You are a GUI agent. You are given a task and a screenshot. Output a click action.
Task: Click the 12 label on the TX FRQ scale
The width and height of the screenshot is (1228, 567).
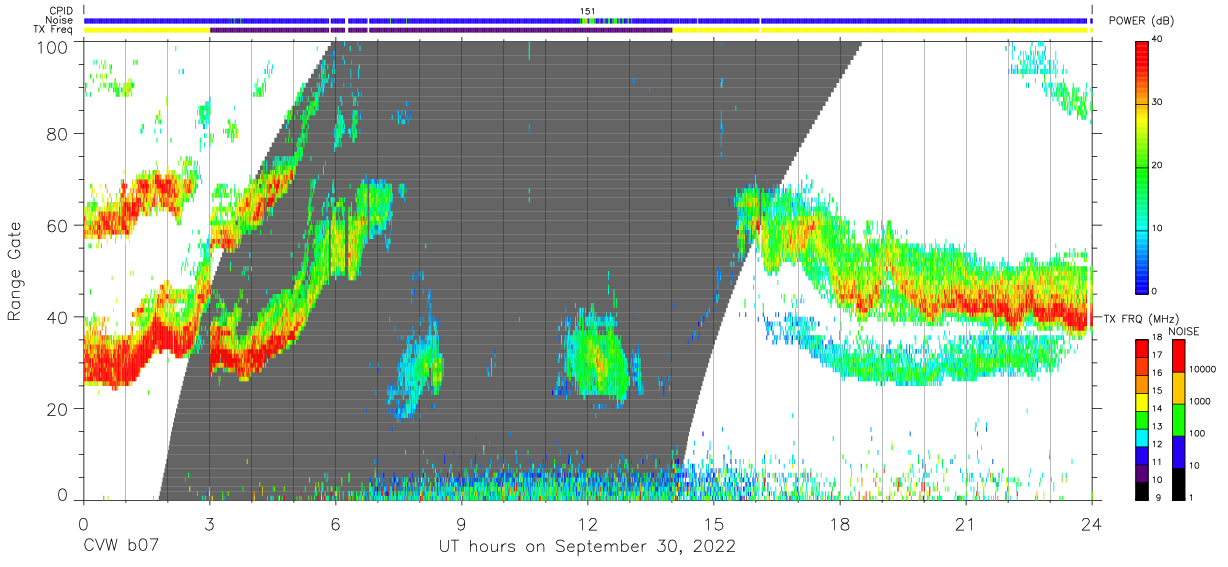(1157, 444)
